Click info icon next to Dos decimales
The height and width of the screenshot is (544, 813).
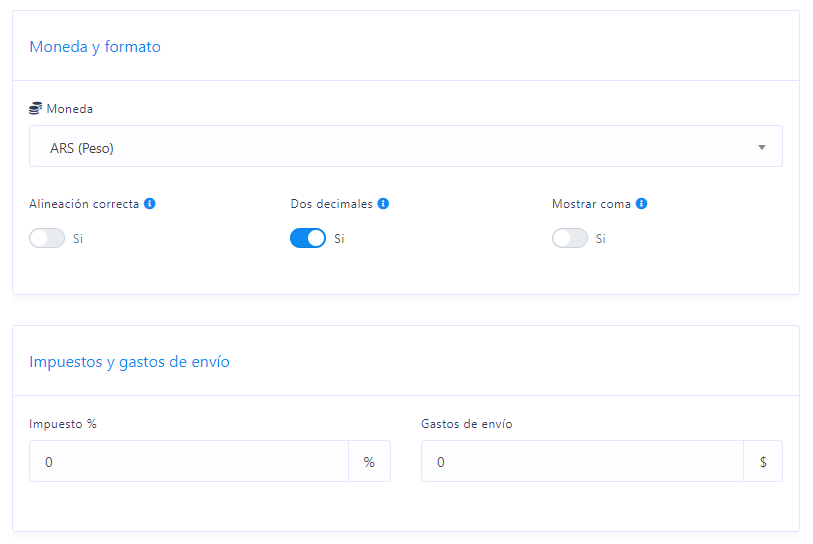click(383, 203)
